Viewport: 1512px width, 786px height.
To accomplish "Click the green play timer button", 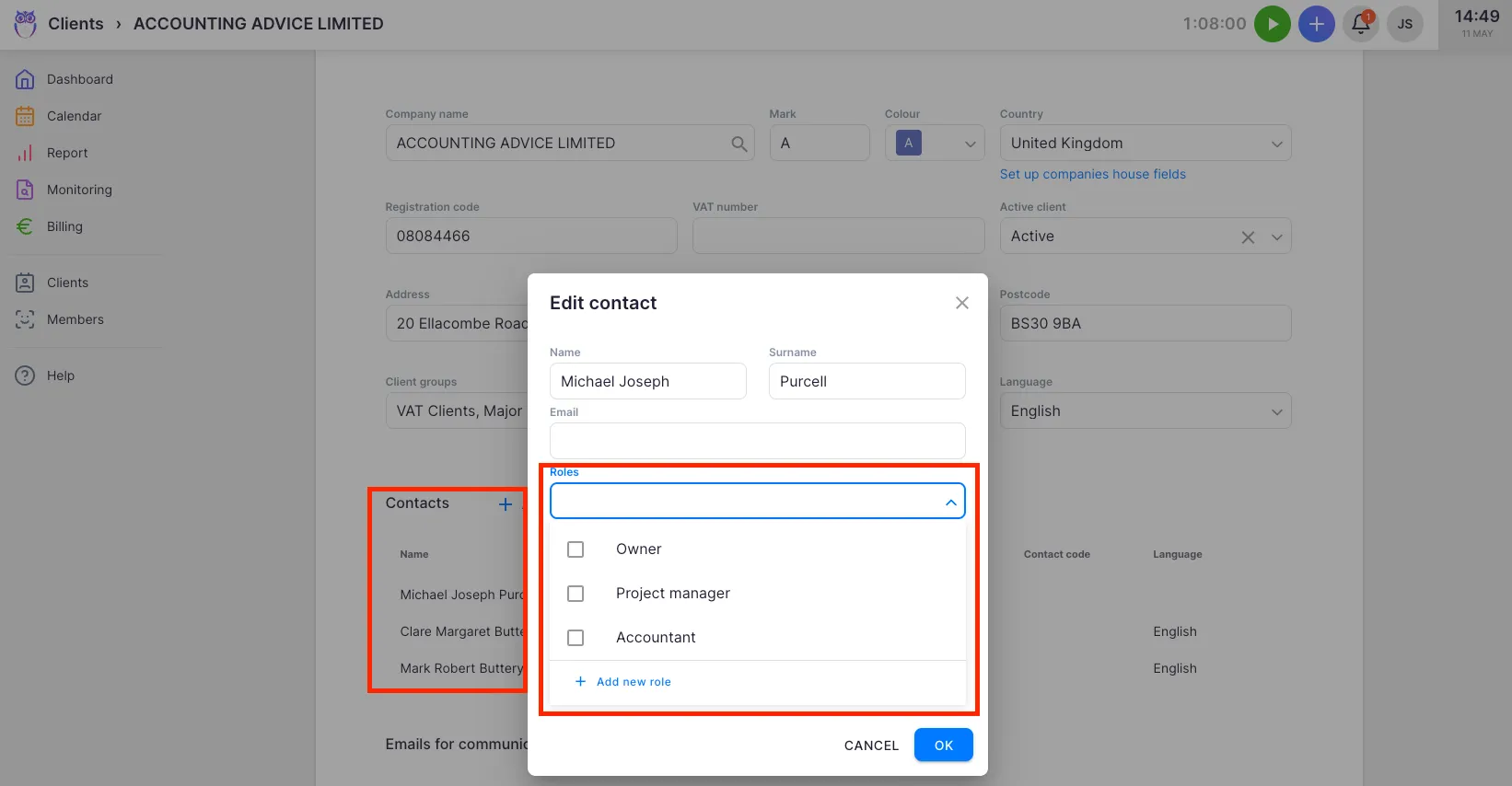I will (x=1272, y=24).
